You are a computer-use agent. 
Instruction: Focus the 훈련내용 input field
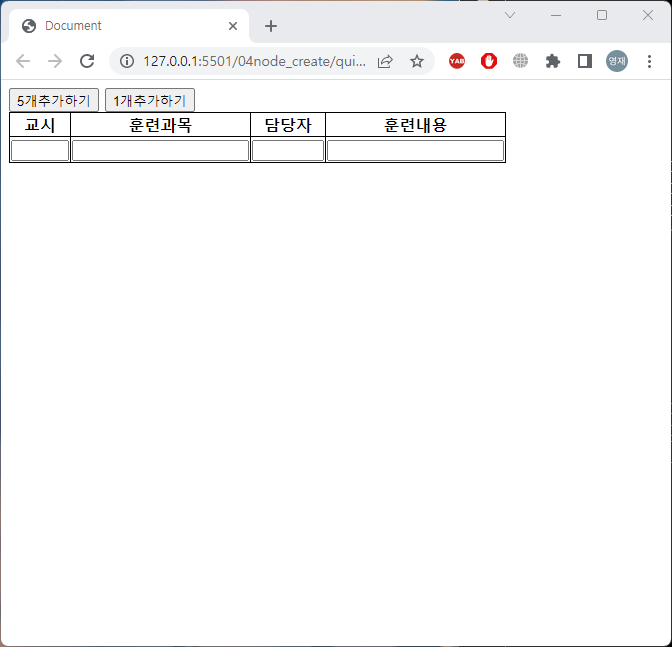(x=415, y=150)
